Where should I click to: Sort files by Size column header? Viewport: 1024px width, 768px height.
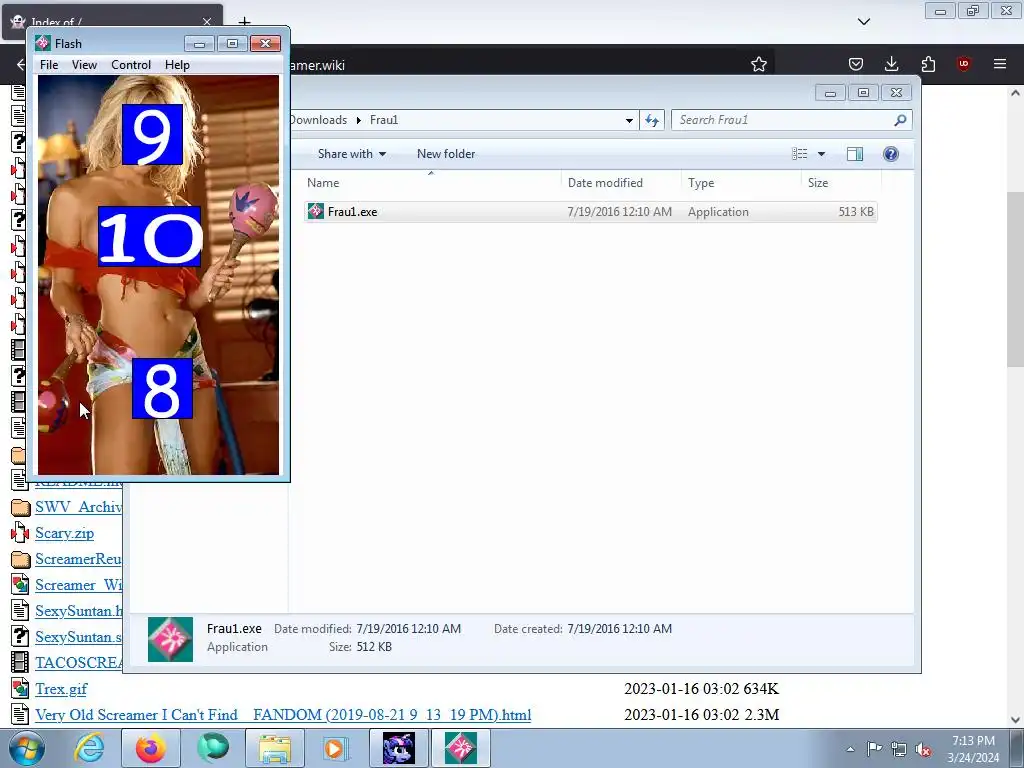coord(841,183)
